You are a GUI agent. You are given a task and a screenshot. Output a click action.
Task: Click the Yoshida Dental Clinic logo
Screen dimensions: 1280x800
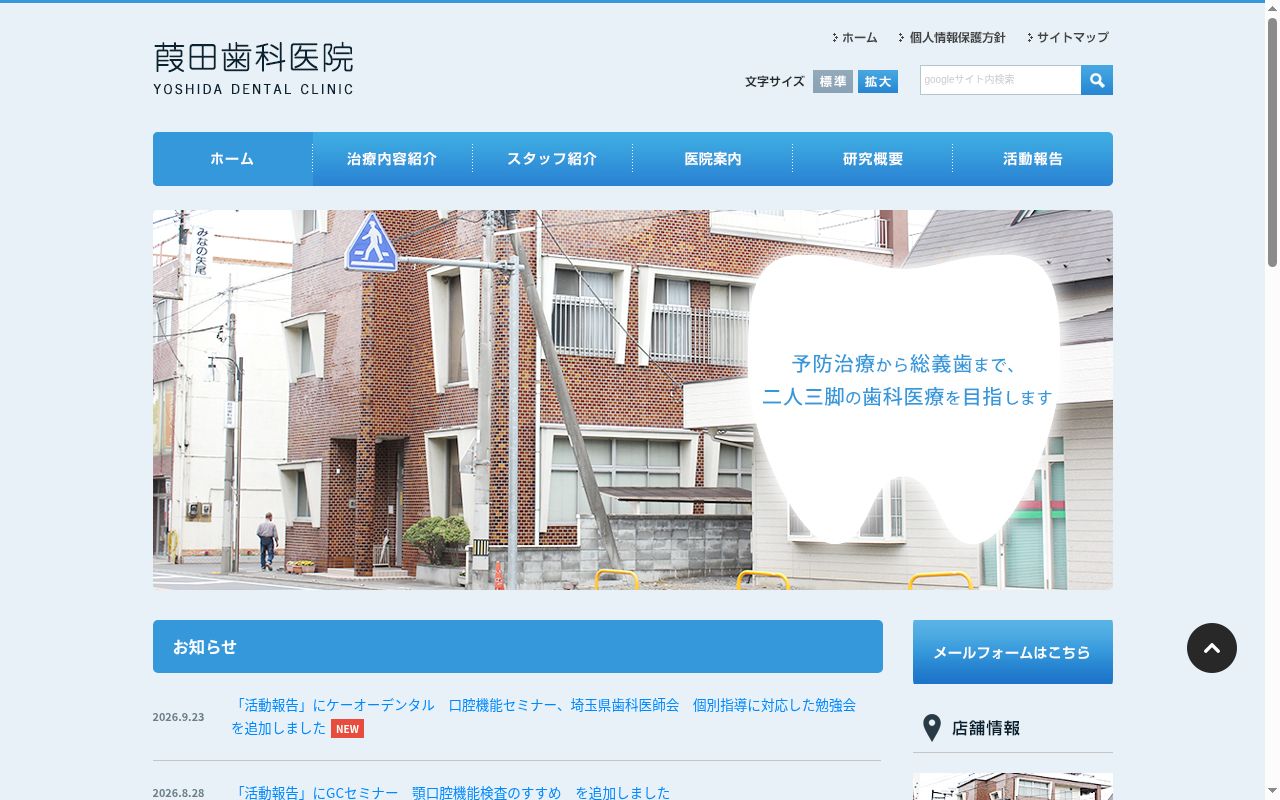click(253, 68)
